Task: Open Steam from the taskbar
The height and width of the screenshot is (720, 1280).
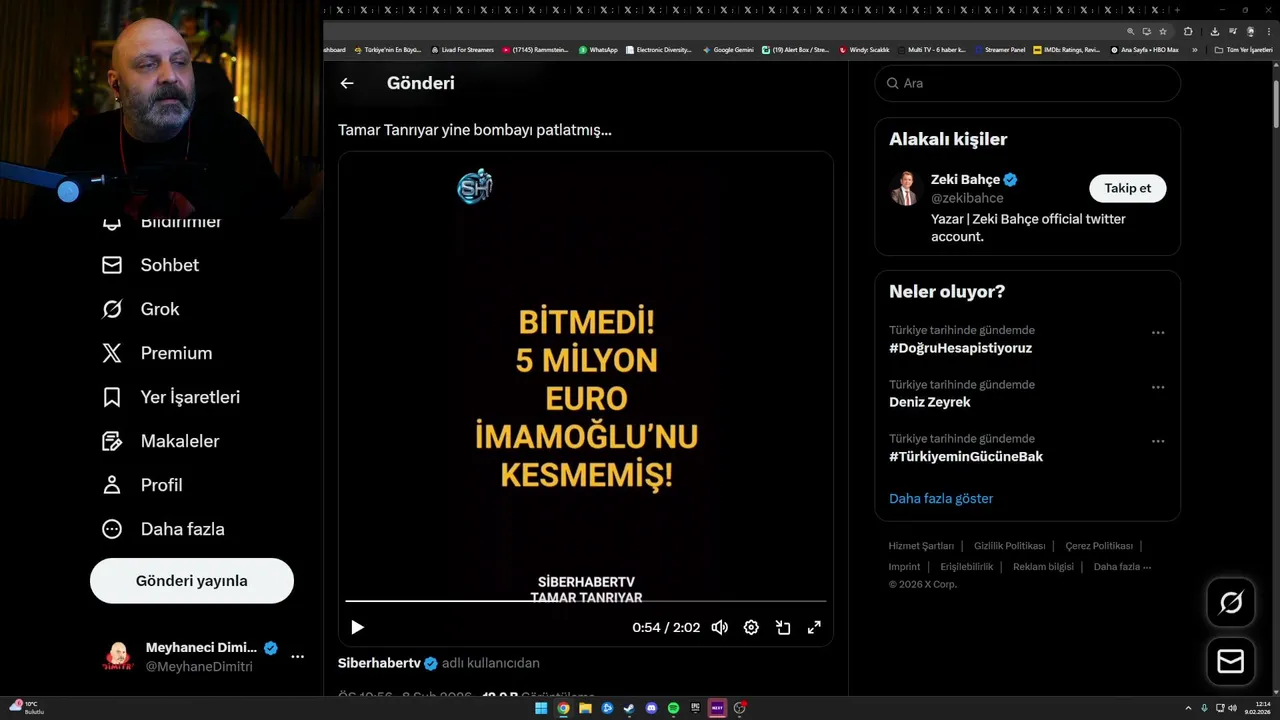Action: [x=629, y=708]
